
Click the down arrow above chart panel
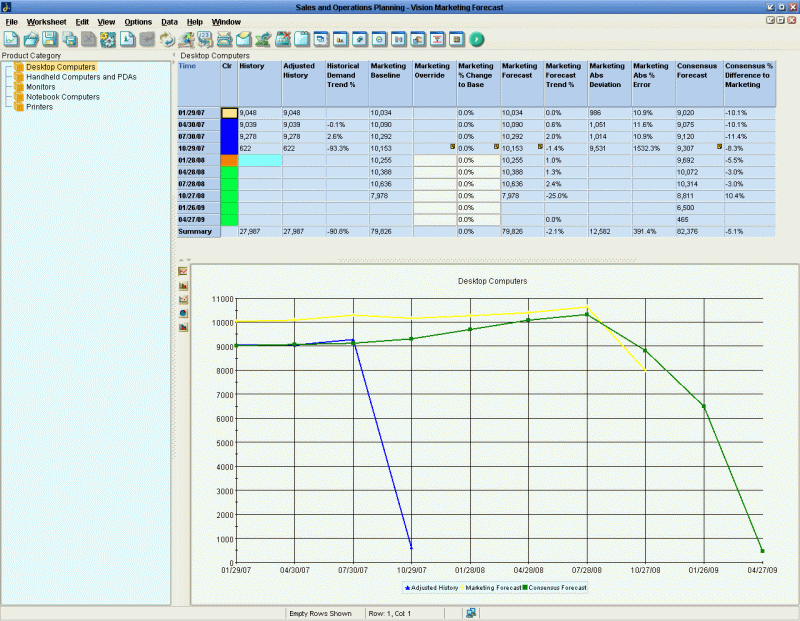click(188, 260)
